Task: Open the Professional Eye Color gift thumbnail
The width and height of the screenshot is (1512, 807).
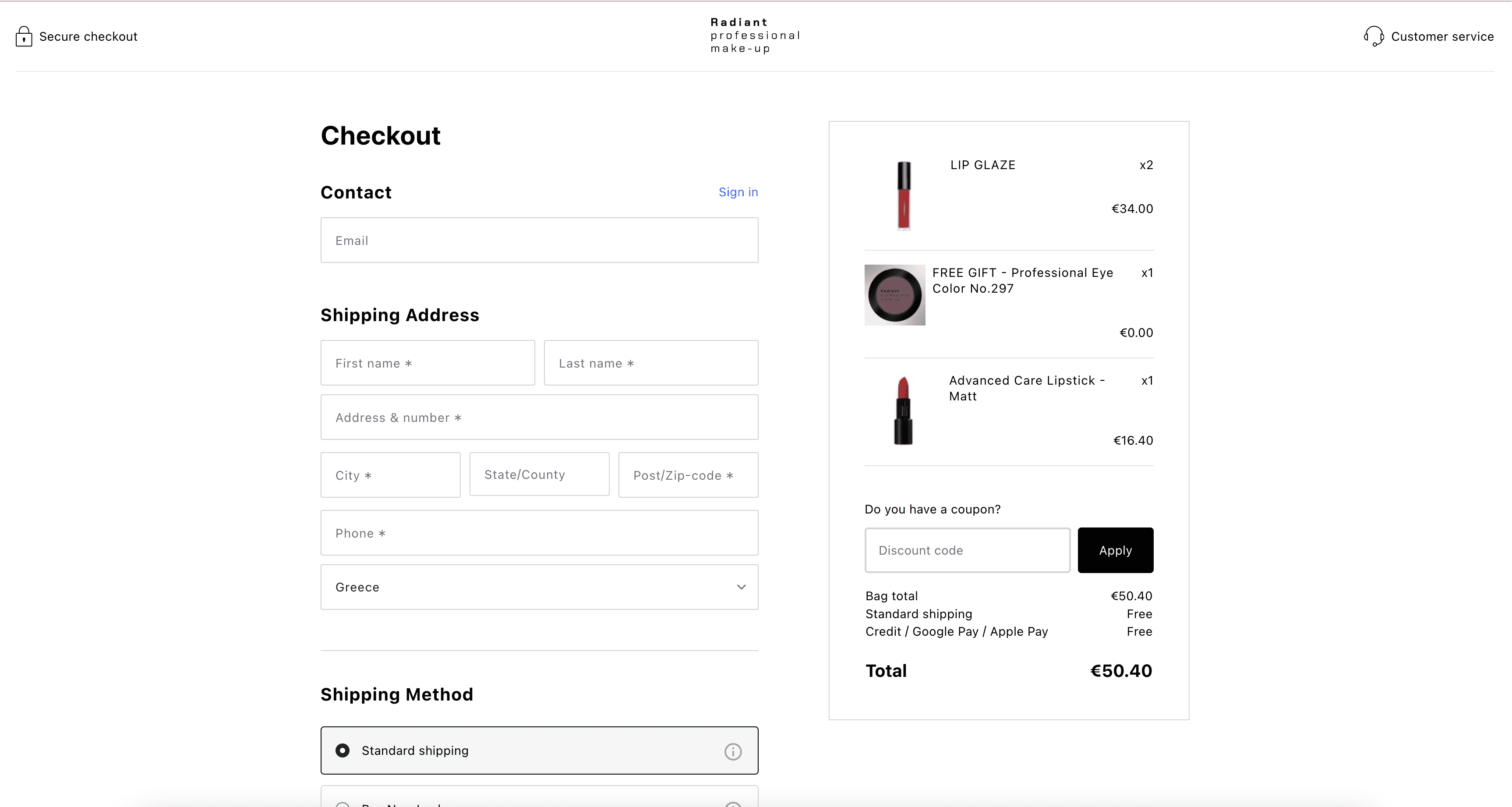Action: pyautogui.click(x=894, y=295)
